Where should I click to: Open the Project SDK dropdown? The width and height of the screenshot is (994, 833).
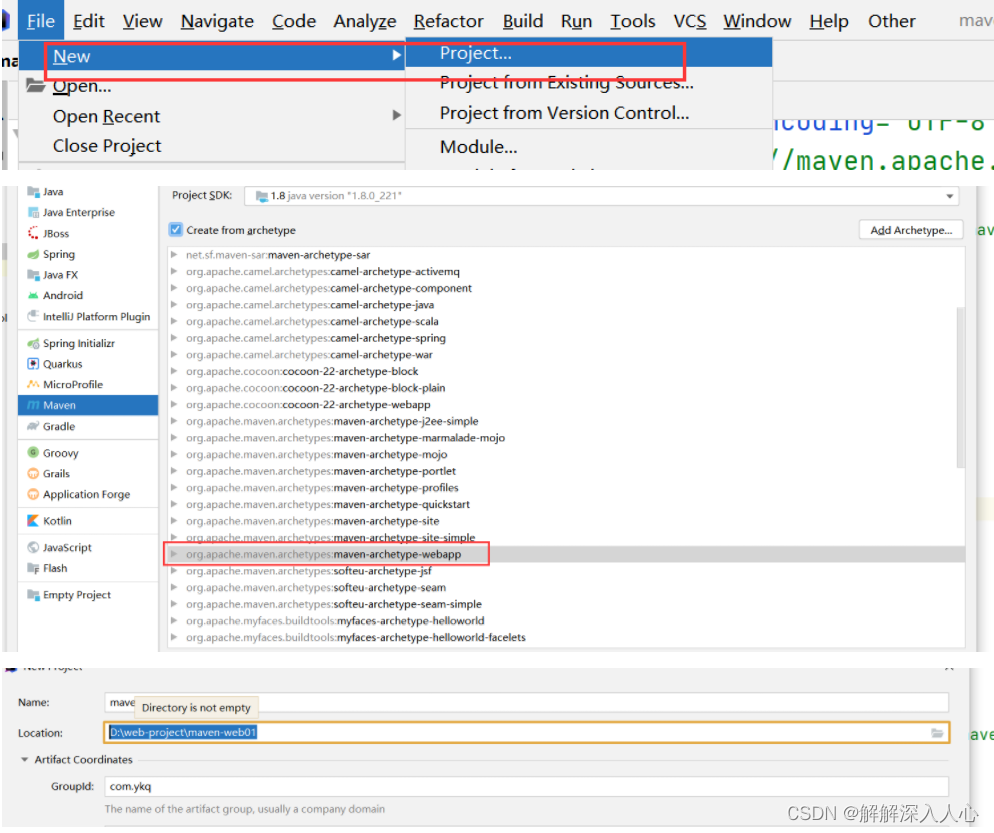coord(601,196)
